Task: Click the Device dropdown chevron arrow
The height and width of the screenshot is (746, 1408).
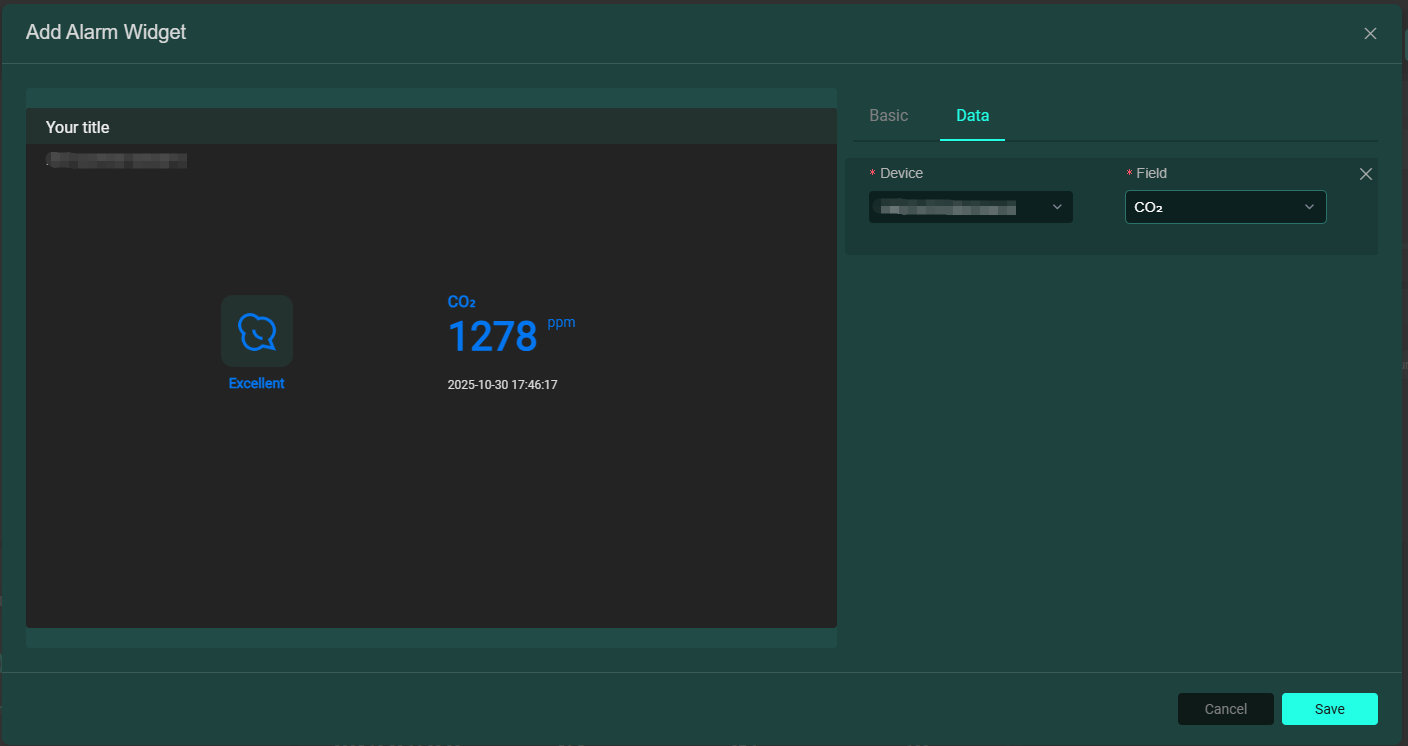Action: (1057, 207)
